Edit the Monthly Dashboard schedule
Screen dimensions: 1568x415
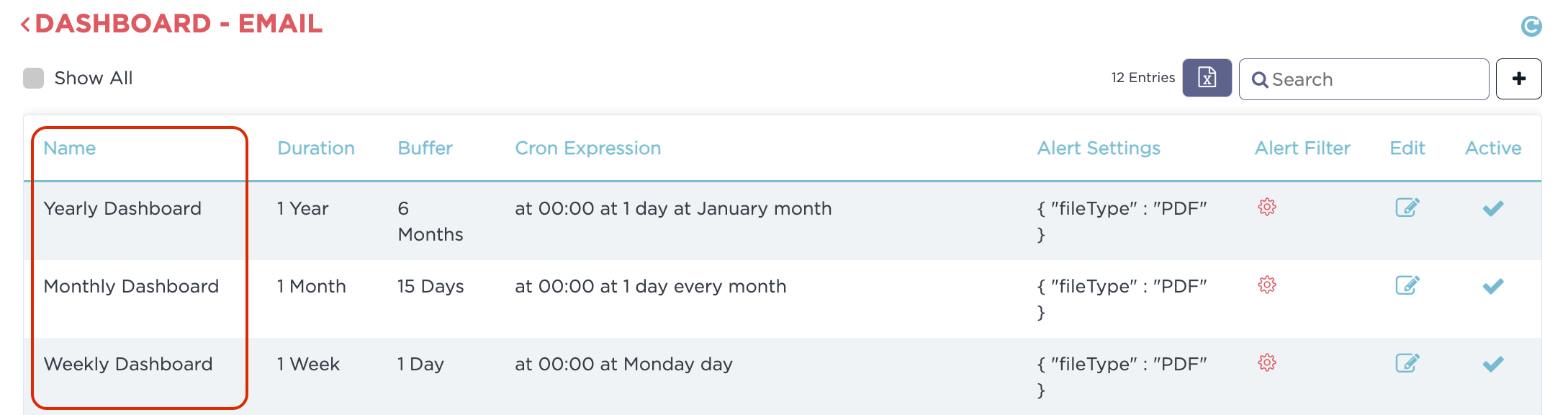tap(1406, 286)
